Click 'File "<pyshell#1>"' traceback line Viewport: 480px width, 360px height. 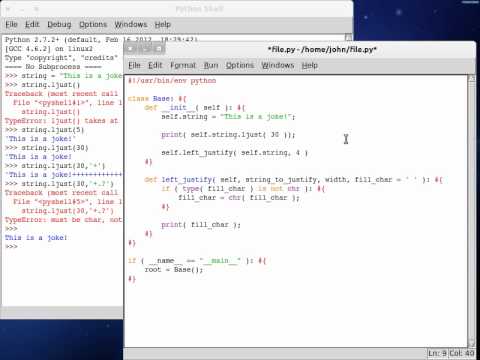click(68, 103)
